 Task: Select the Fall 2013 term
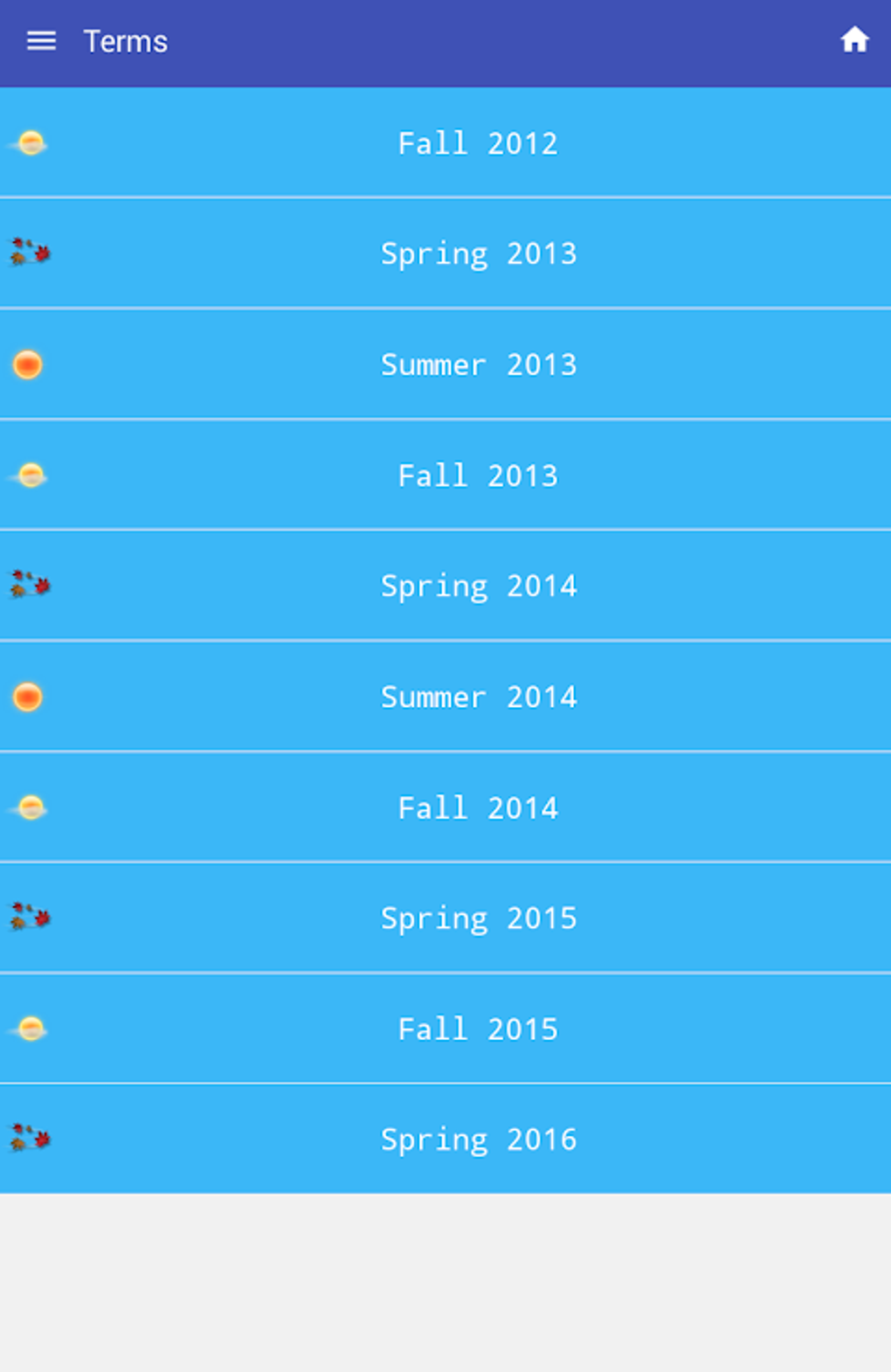478,475
